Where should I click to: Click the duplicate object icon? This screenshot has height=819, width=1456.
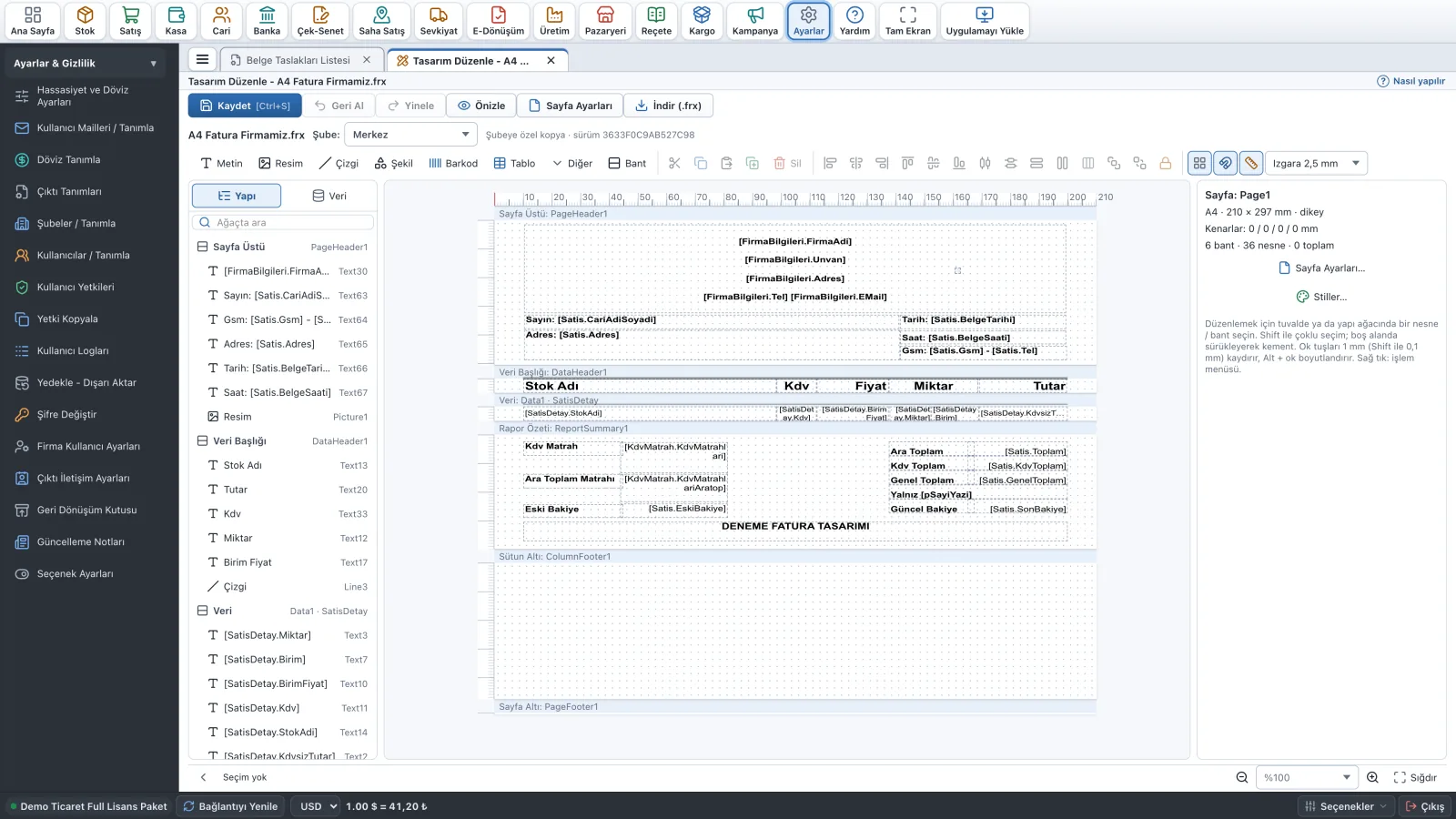click(x=753, y=163)
